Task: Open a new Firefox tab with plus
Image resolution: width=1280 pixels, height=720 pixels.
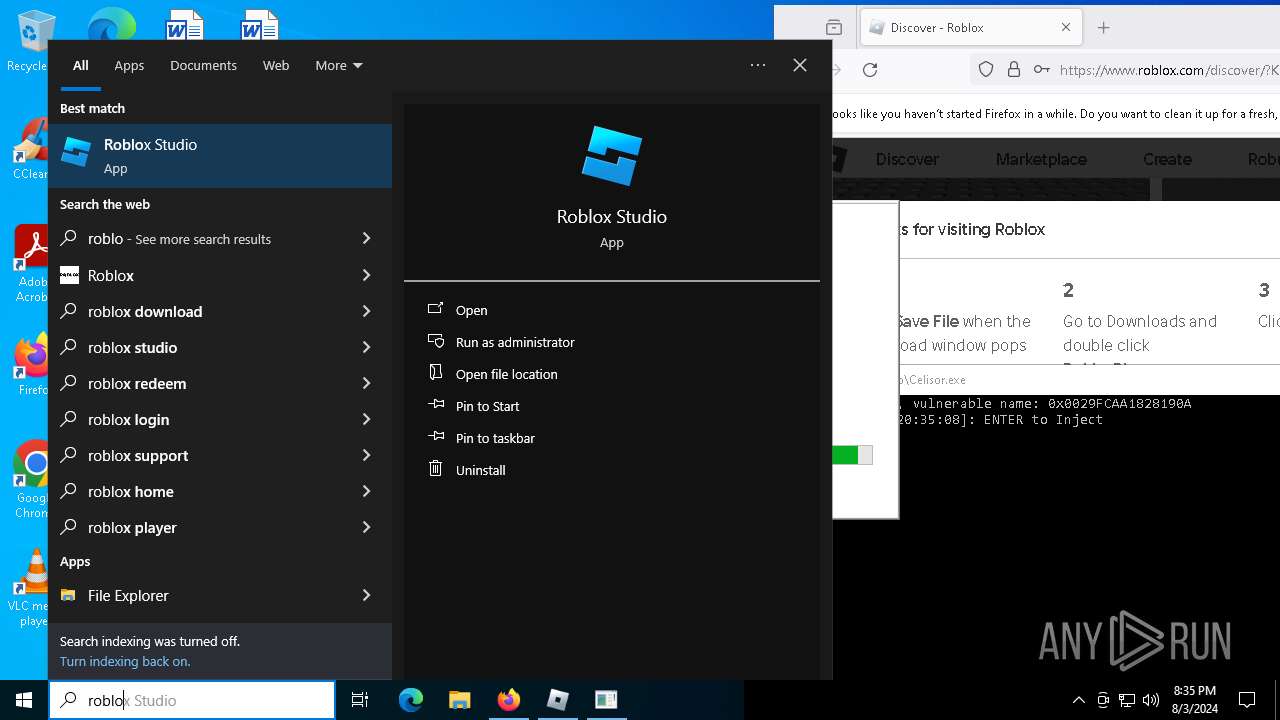Action: (x=1104, y=28)
